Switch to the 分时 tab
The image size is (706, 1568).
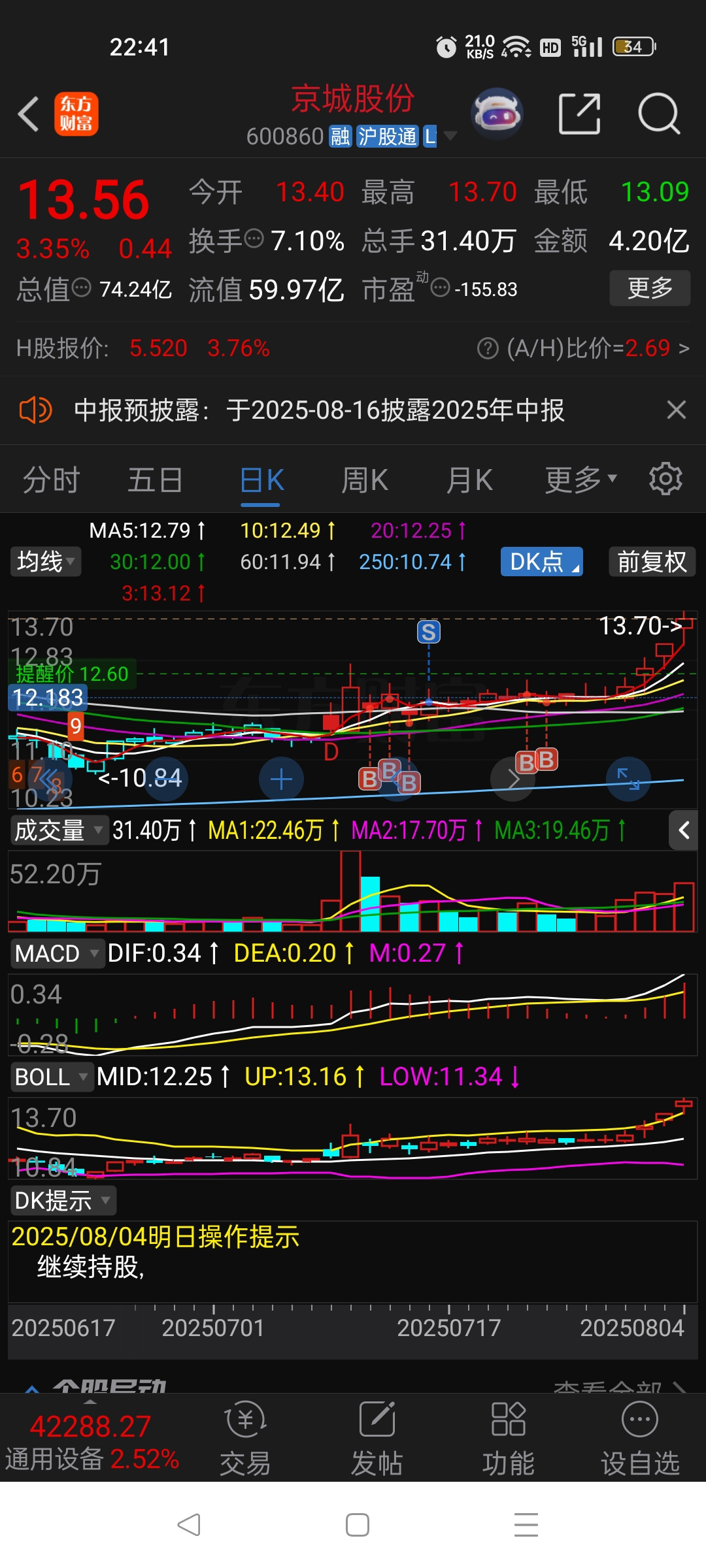[x=52, y=480]
